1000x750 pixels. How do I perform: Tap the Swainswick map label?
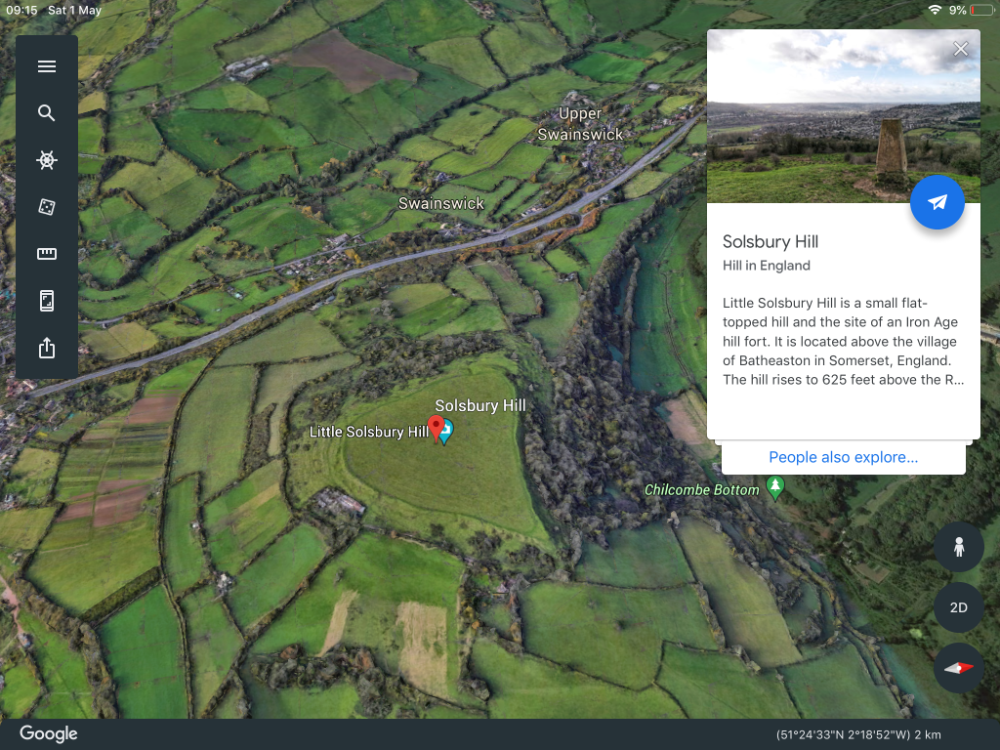[441, 203]
